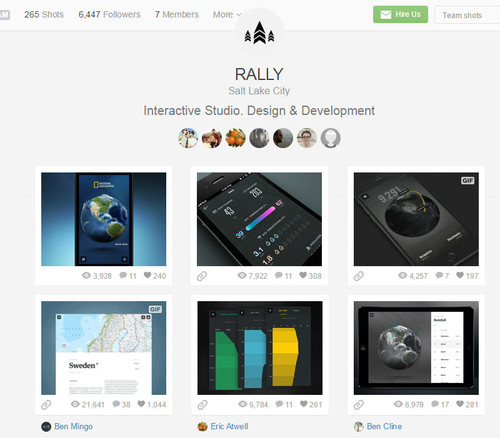The height and width of the screenshot is (438, 500).
Task: Click attachment icon on 4,257 views shot
Action: click(359, 276)
